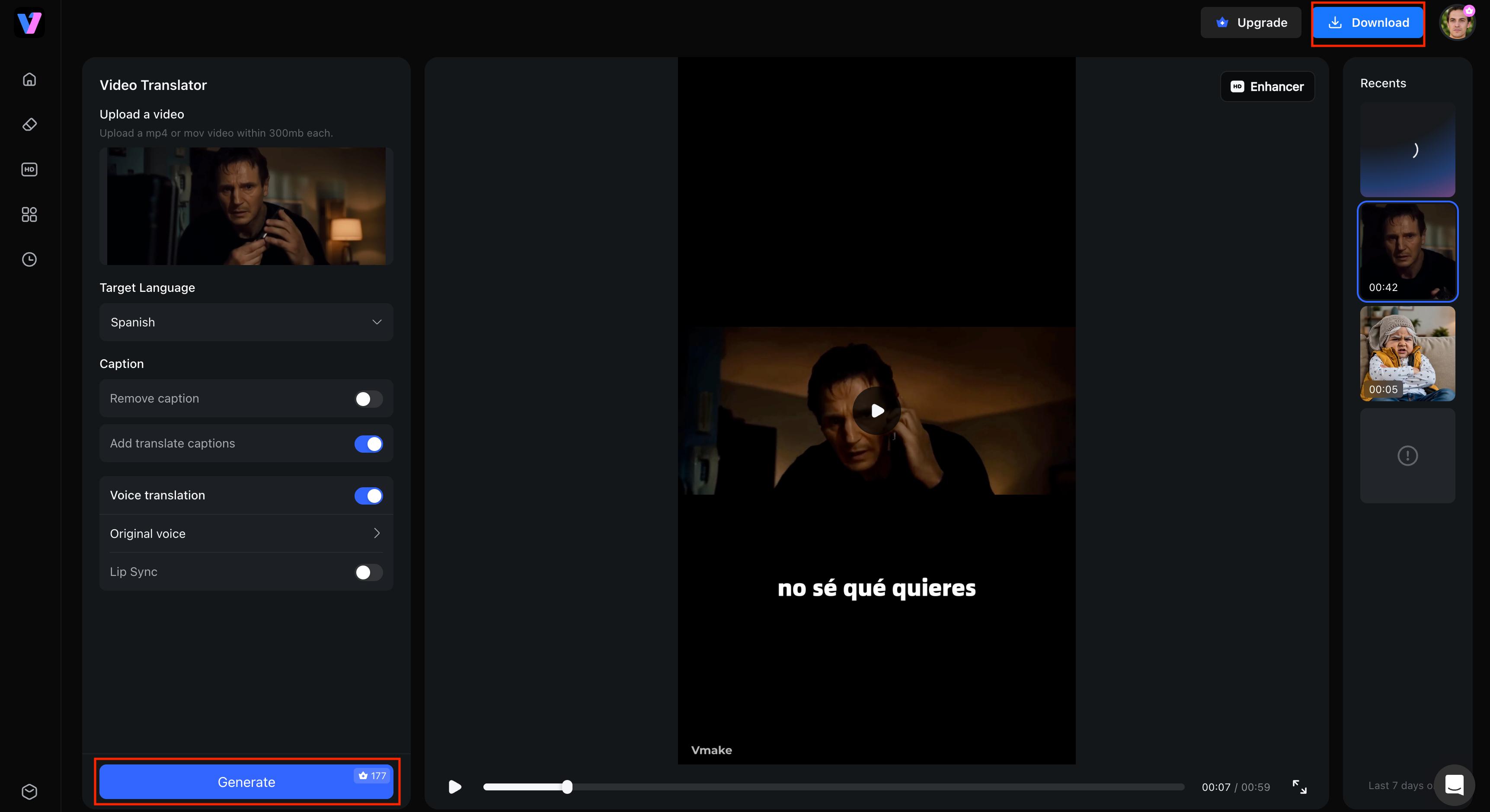Click the uploaded video preview thumbnail
Image resolution: width=1490 pixels, height=812 pixels.
click(x=246, y=206)
